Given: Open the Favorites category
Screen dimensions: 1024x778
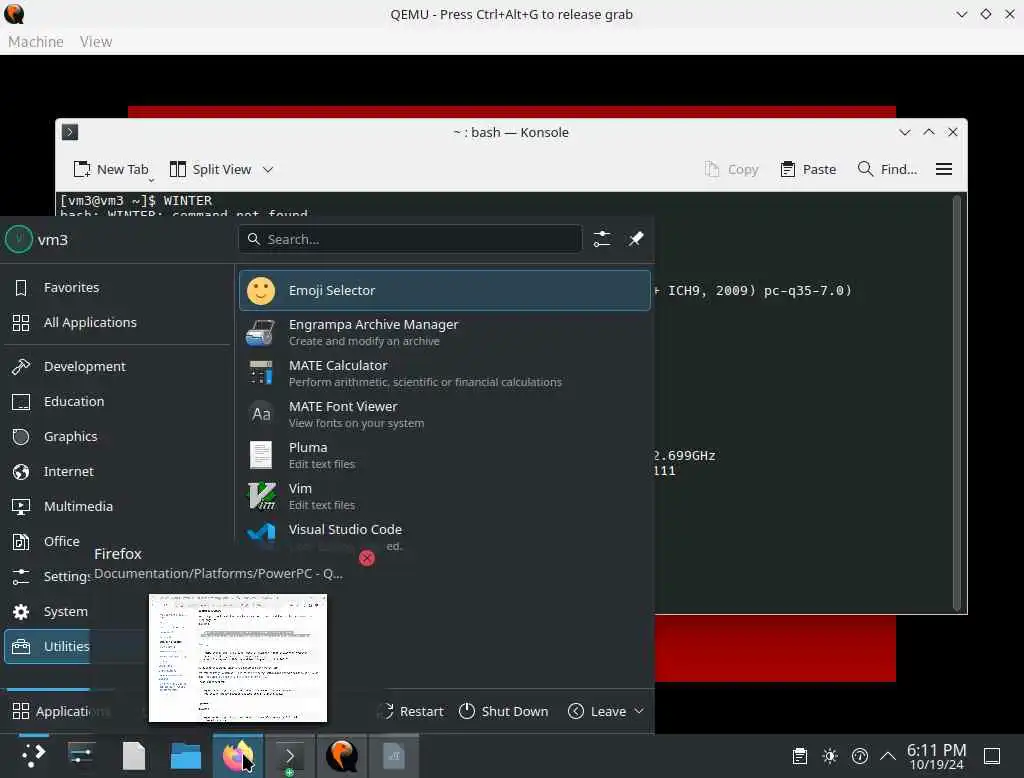Looking at the screenshot, I should coord(118,287).
